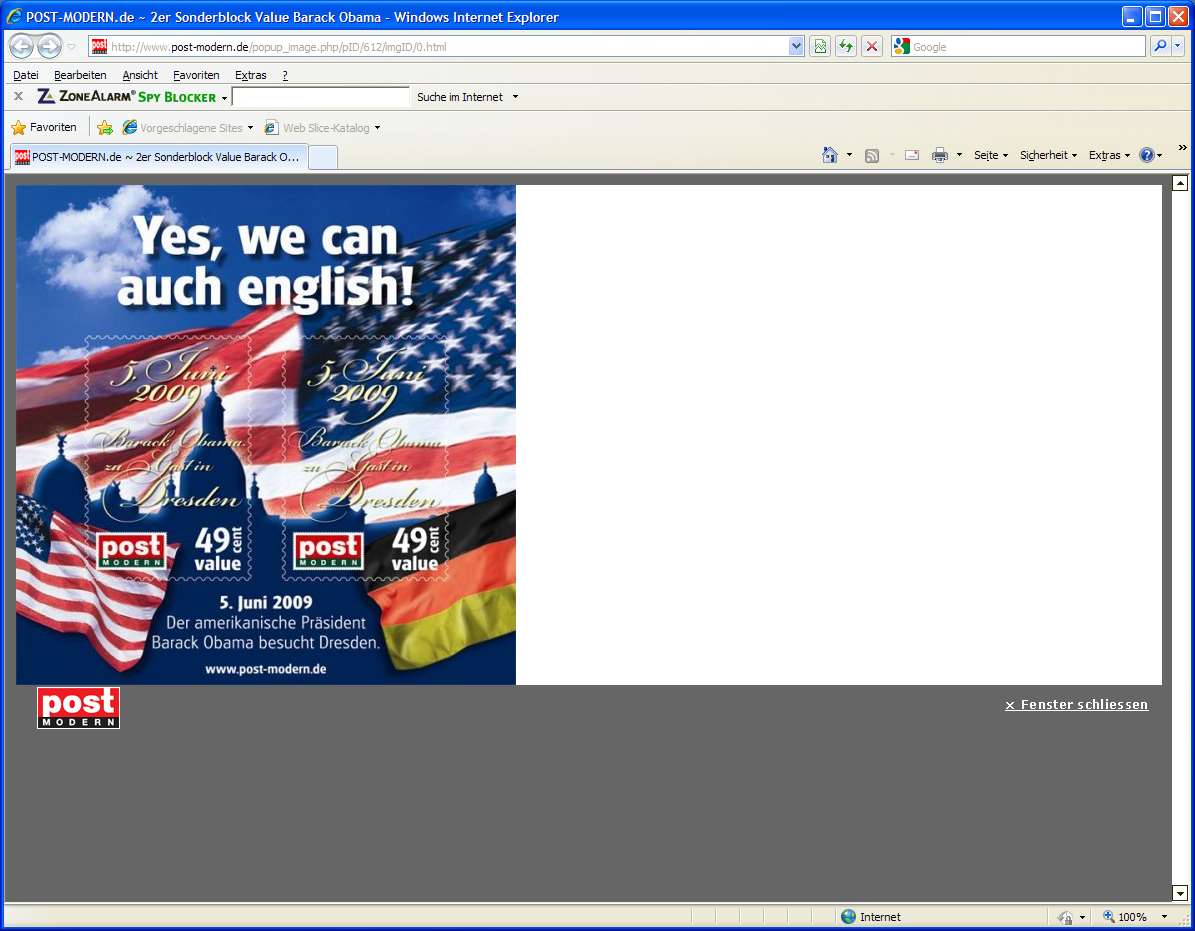Open Vorgeschlagene Sites link
This screenshot has width=1195, height=931.
tap(187, 127)
